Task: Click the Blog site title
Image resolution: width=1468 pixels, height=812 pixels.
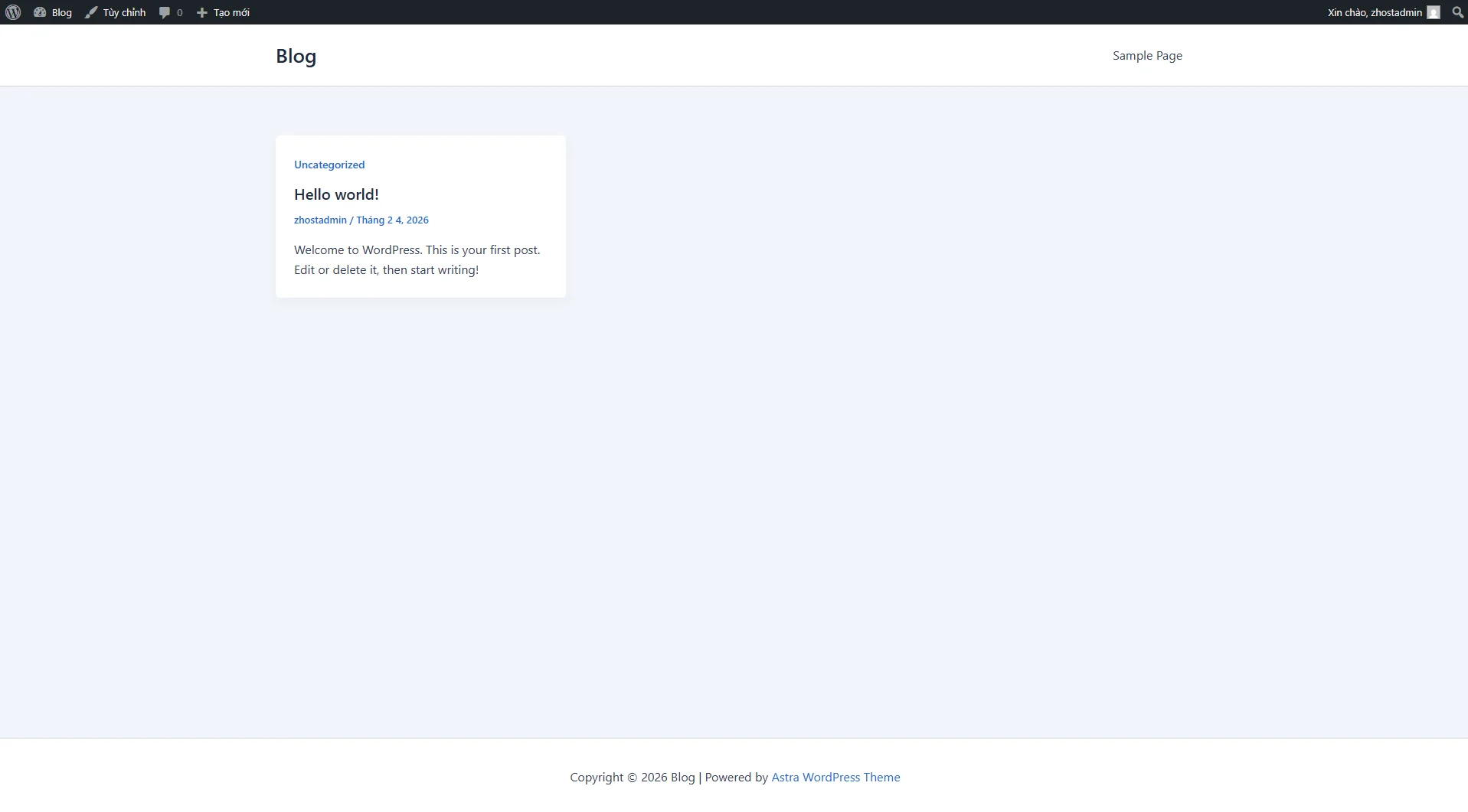Action: click(x=296, y=56)
